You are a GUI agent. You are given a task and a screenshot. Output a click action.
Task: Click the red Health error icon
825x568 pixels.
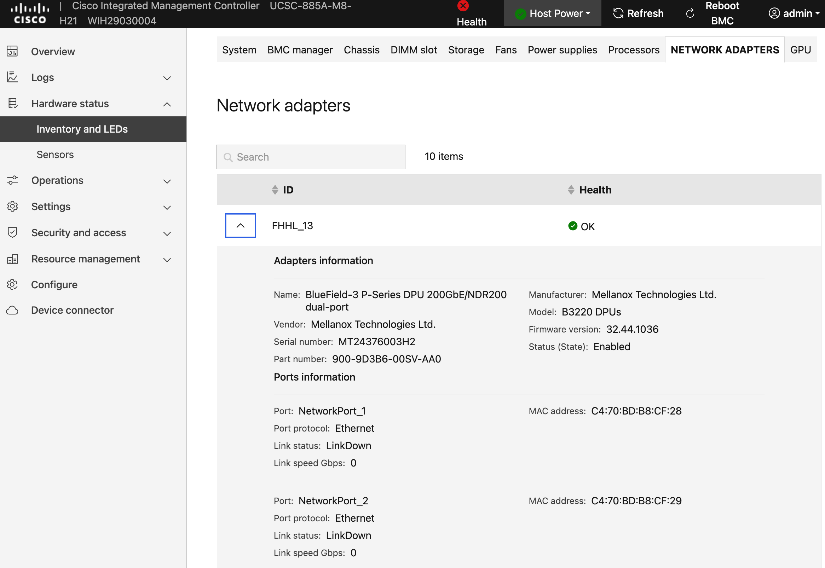(x=463, y=6)
